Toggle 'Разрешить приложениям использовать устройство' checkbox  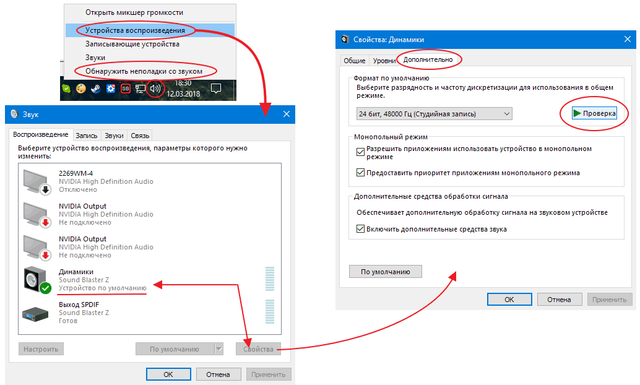coord(360,152)
